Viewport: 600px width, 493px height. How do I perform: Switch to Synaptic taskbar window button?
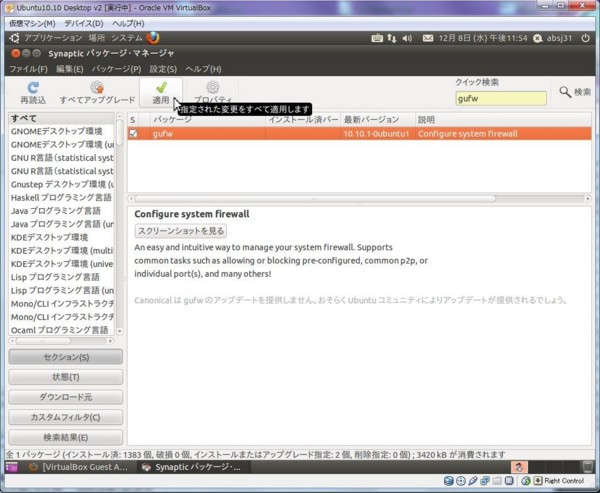coord(193,467)
